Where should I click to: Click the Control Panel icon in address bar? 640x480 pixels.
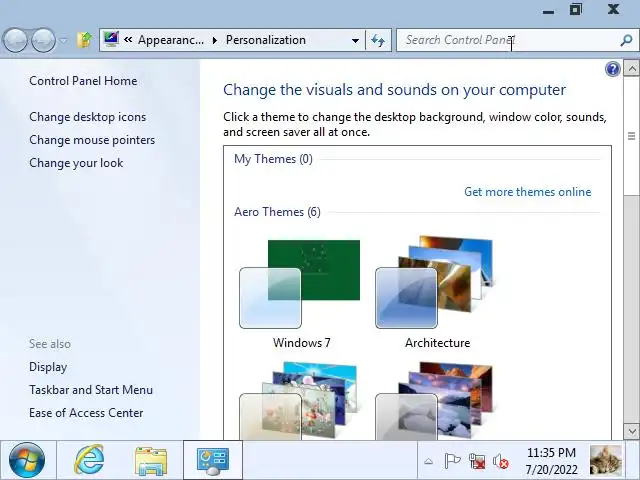[x=111, y=40]
